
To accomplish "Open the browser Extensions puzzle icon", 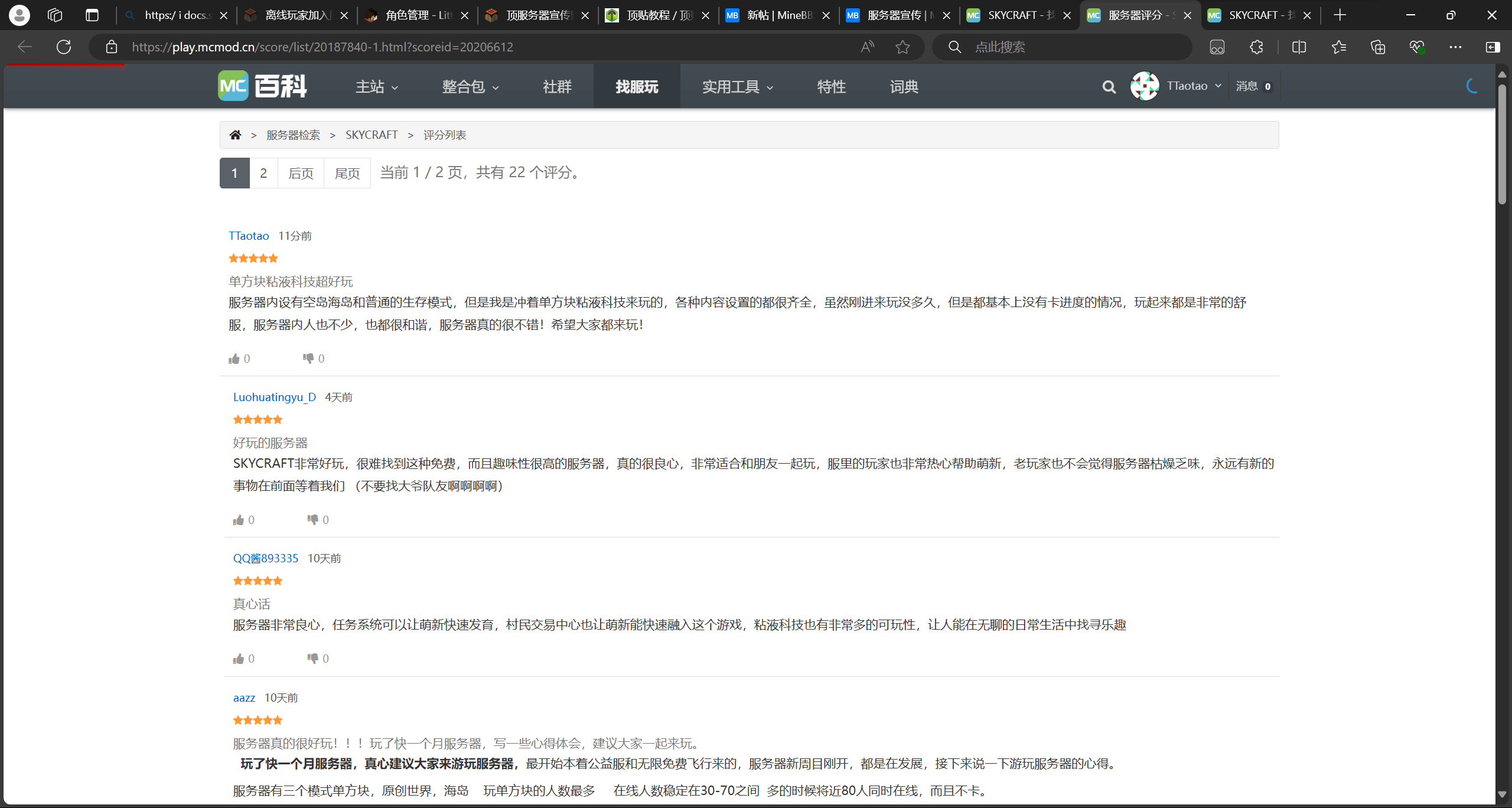I will click(1257, 47).
